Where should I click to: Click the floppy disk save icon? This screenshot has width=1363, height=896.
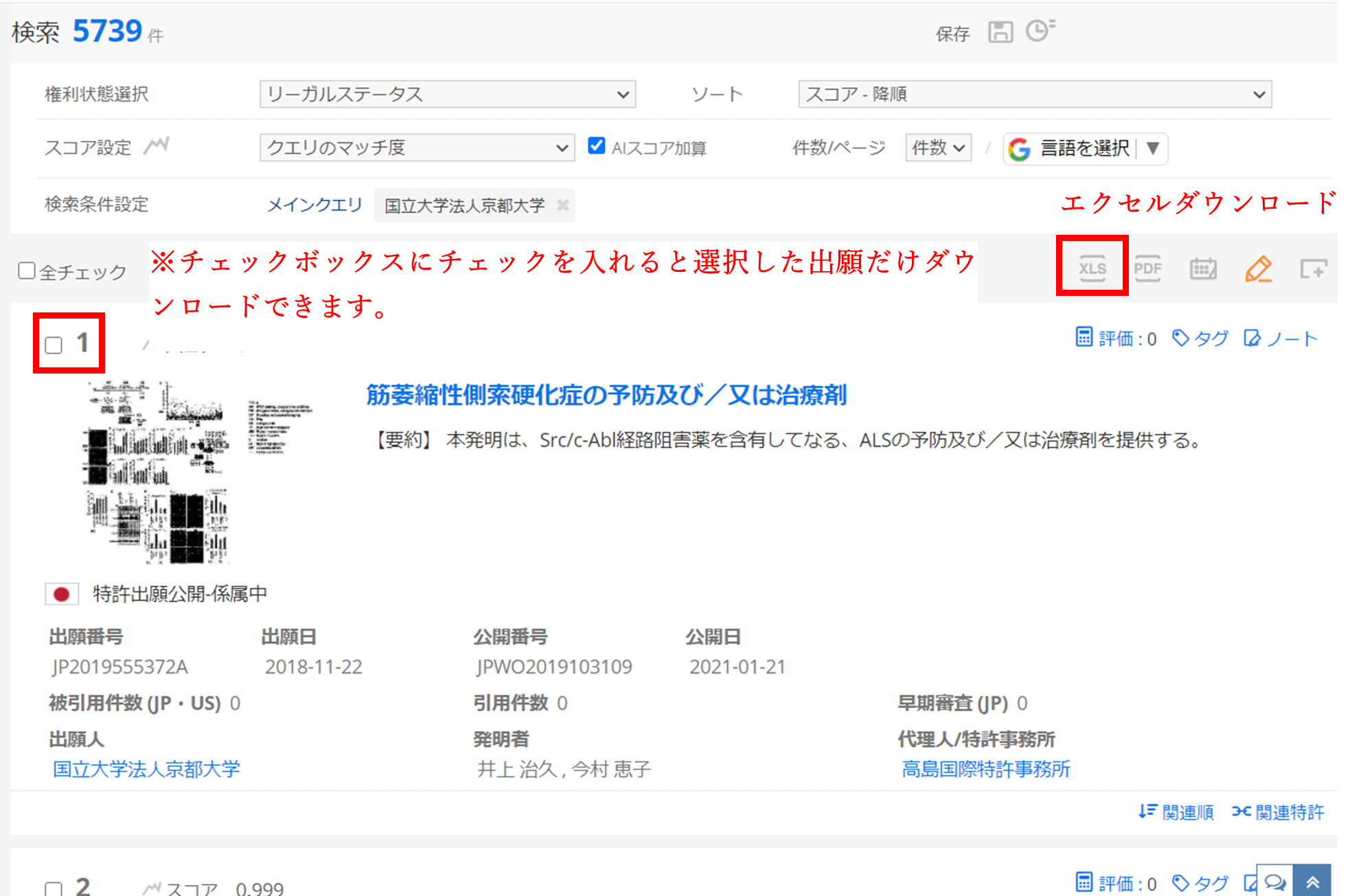click(x=1000, y=32)
